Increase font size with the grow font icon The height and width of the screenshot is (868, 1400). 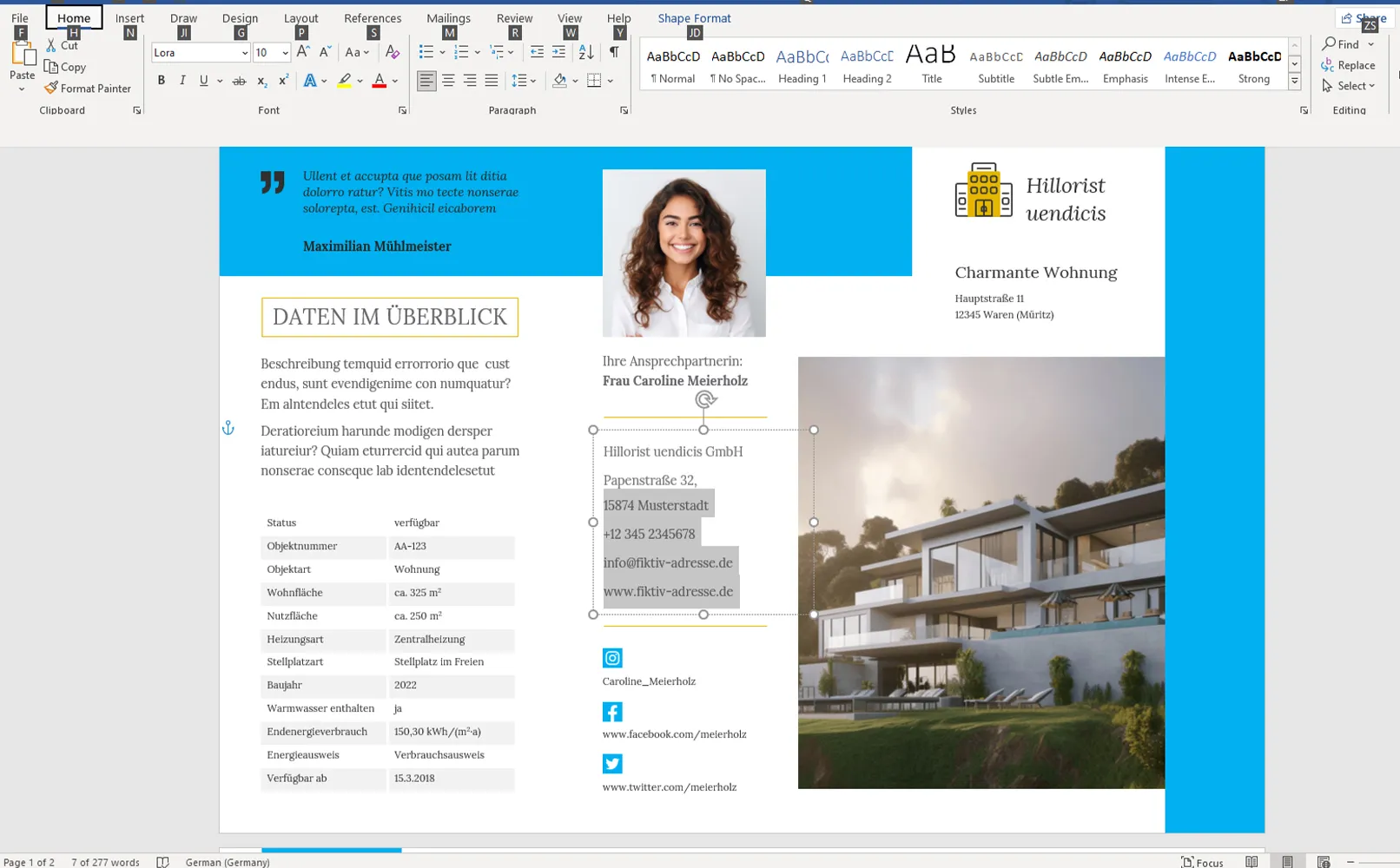(x=303, y=52)
